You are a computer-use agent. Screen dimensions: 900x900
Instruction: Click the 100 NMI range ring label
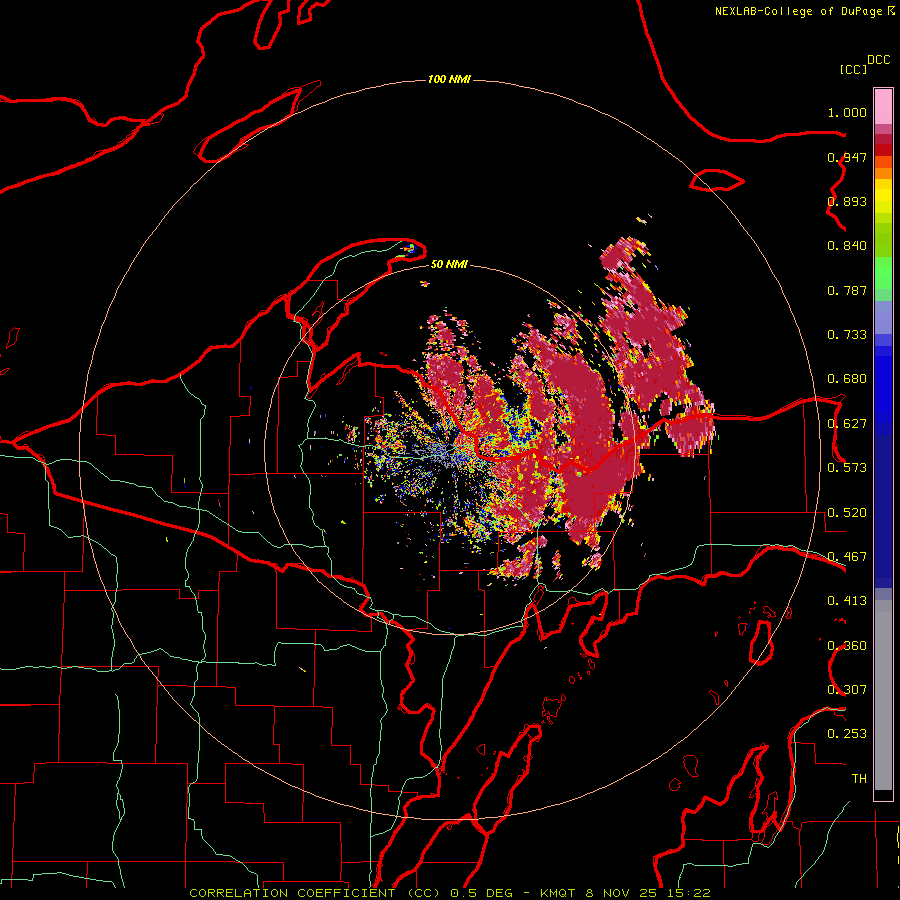[449, 79]
